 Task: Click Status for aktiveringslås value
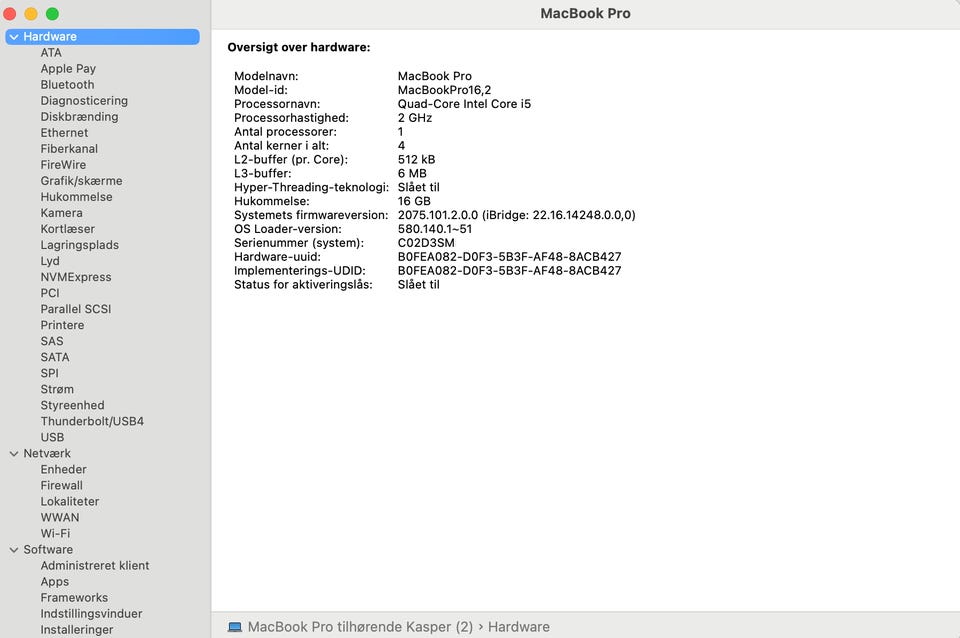[419, 285]
